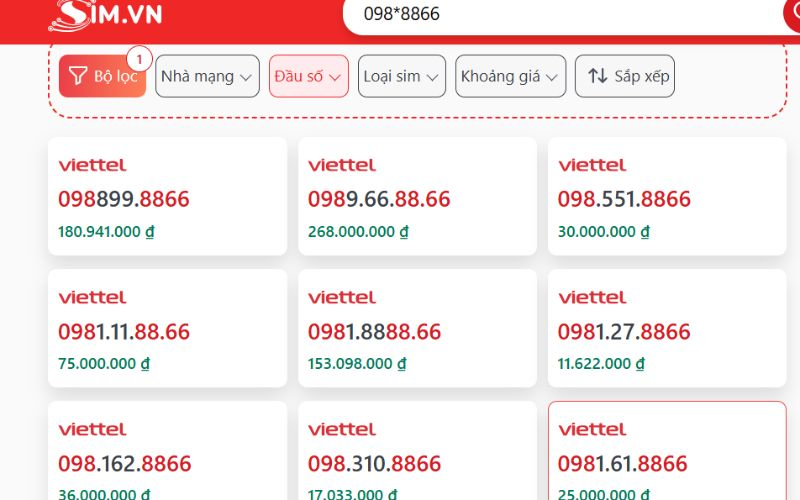Click Viettel logo on the 0981.11.88.66 card
This screenshot has height=500, width=800.
click(92, 297)
